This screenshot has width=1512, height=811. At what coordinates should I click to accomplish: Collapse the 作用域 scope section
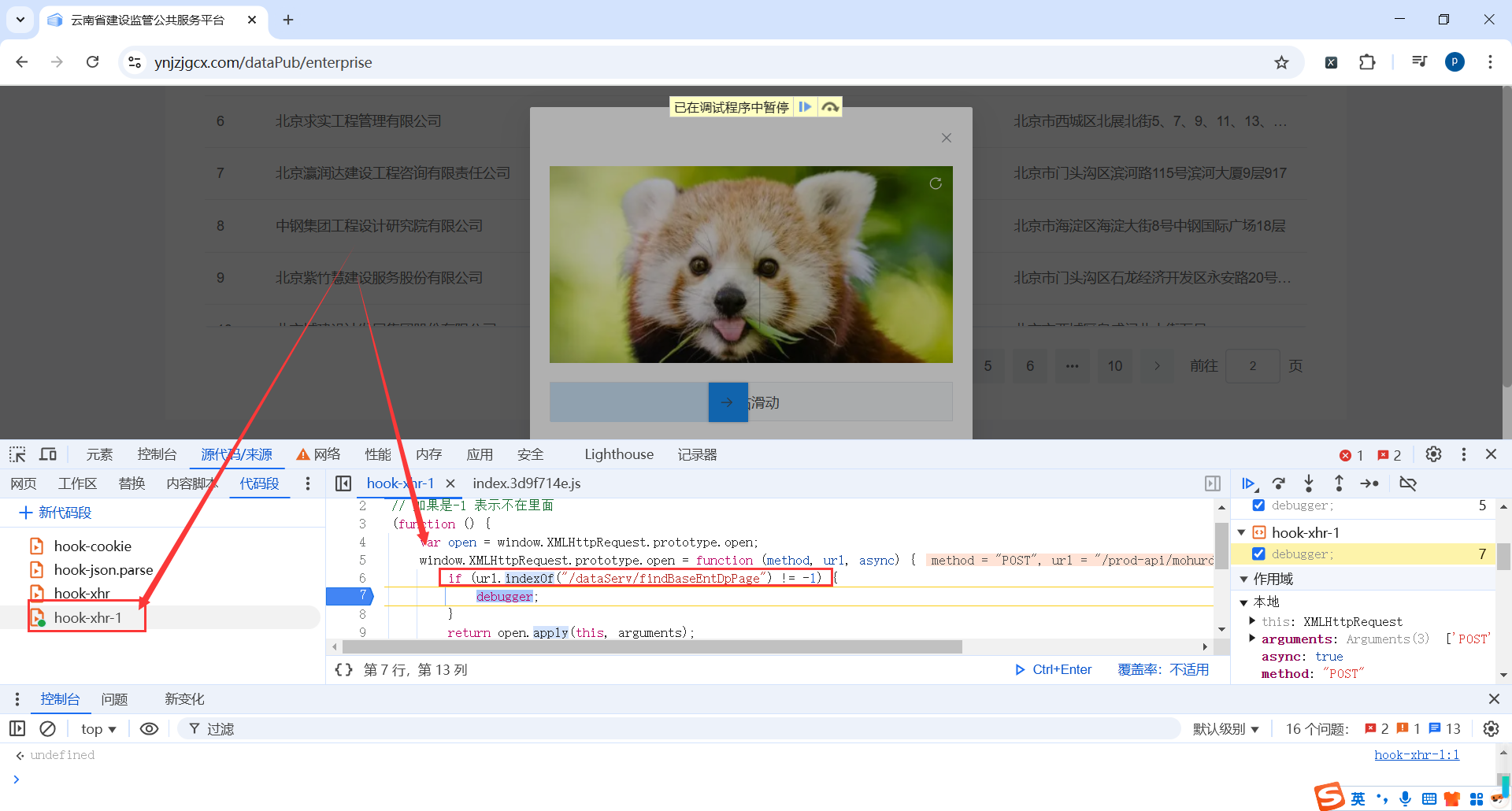click(1243, 580)
